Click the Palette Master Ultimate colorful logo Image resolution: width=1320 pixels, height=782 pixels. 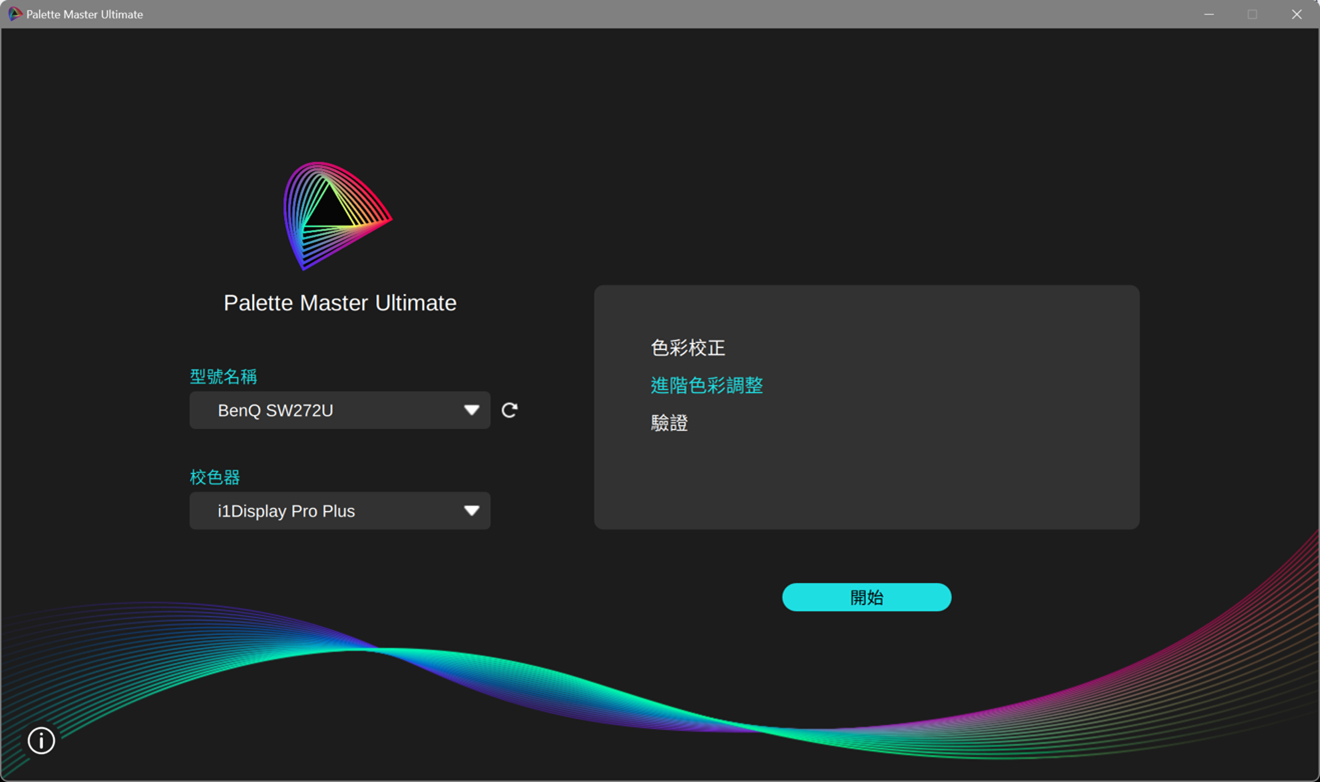tap(337, 215)
